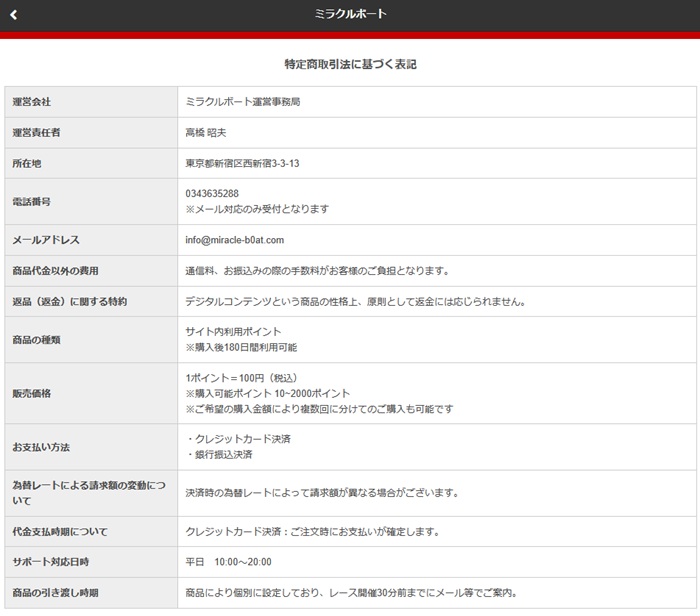Click the ミラクルボート header title
The height and width of the screenshot is (616, 700).
click(x=350, y=15)
